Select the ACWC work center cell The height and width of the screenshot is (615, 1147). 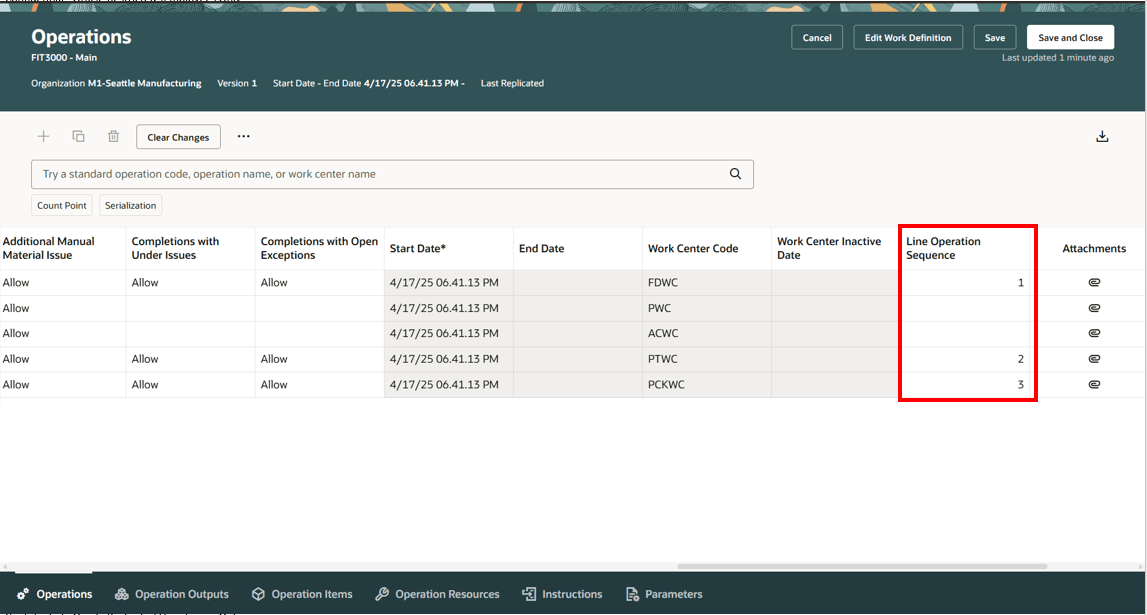tap(706, 333)
